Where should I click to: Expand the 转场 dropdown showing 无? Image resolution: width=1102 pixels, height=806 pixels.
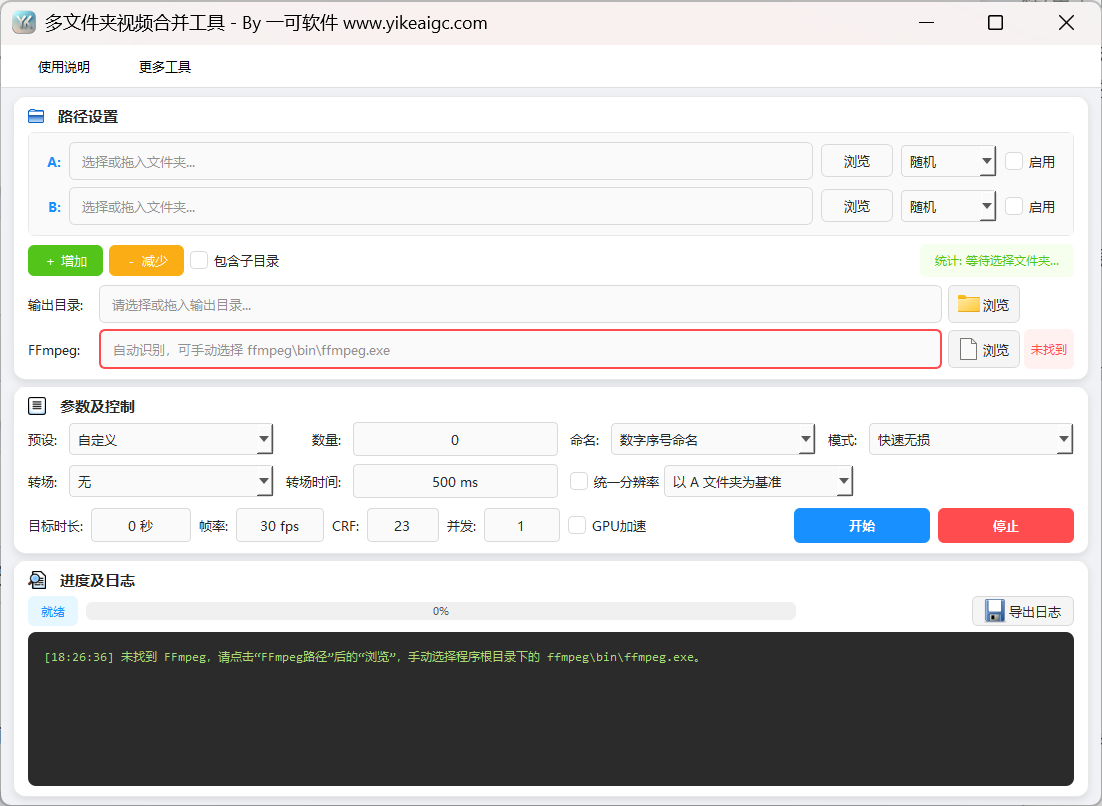pos(171,482)
